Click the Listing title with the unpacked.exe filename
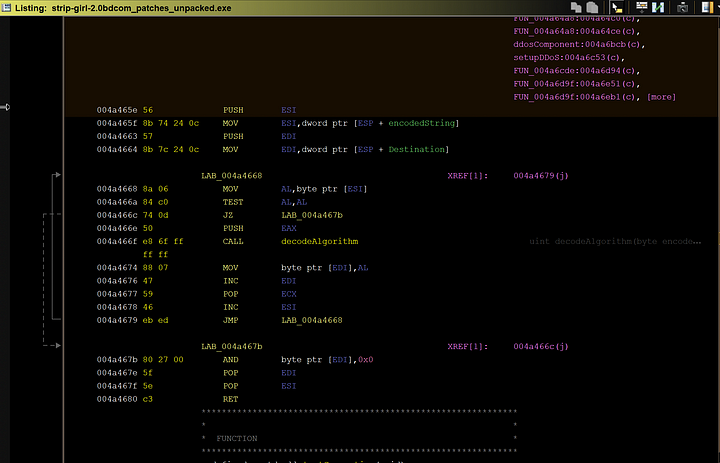This screenshot has width=720, height=463. coord(123,8)
